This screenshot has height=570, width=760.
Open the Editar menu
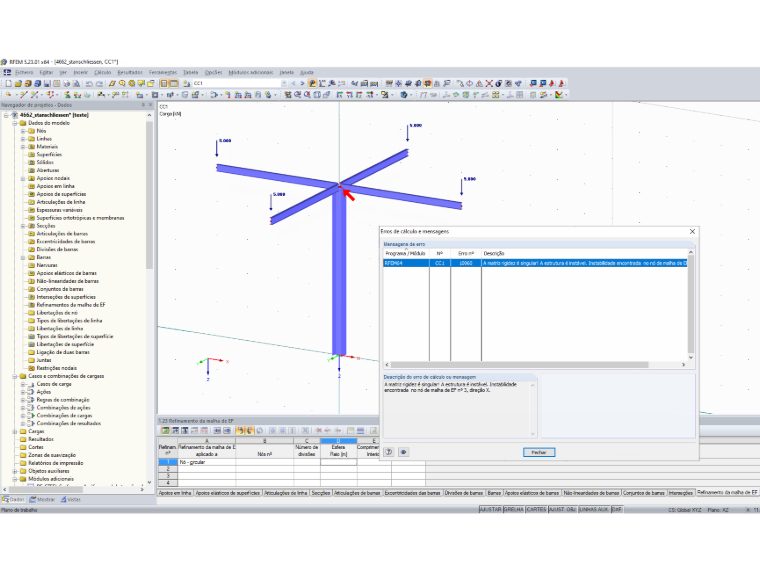tap(46, 72)
